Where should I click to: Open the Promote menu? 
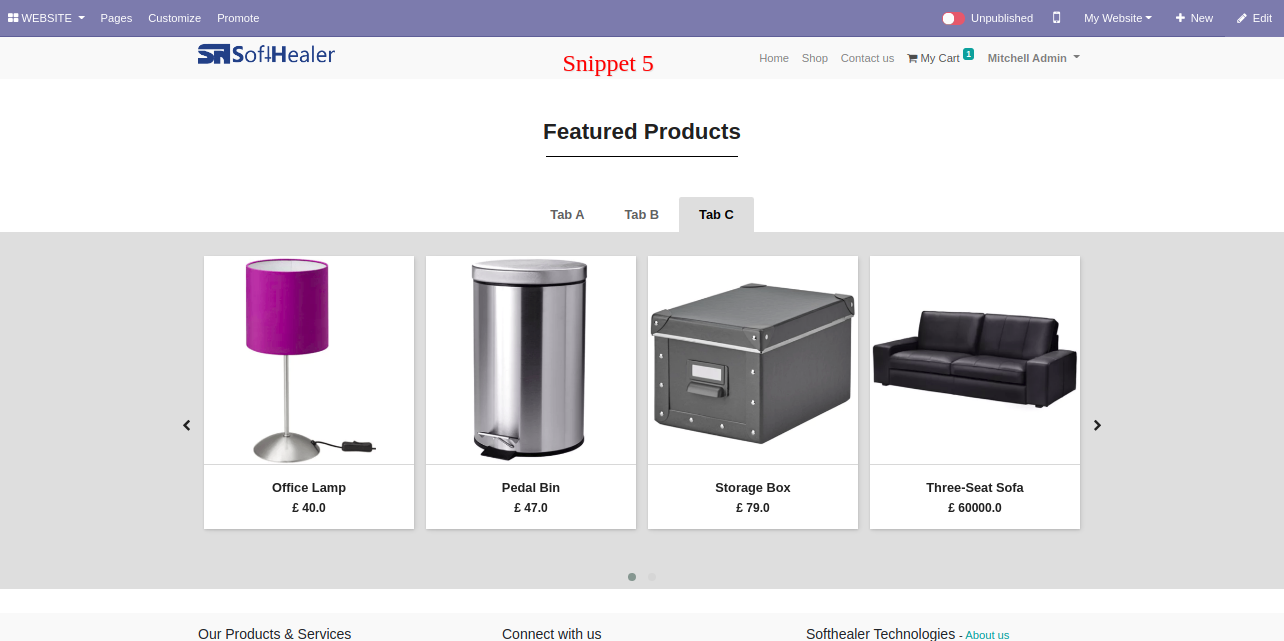(238, 18)
